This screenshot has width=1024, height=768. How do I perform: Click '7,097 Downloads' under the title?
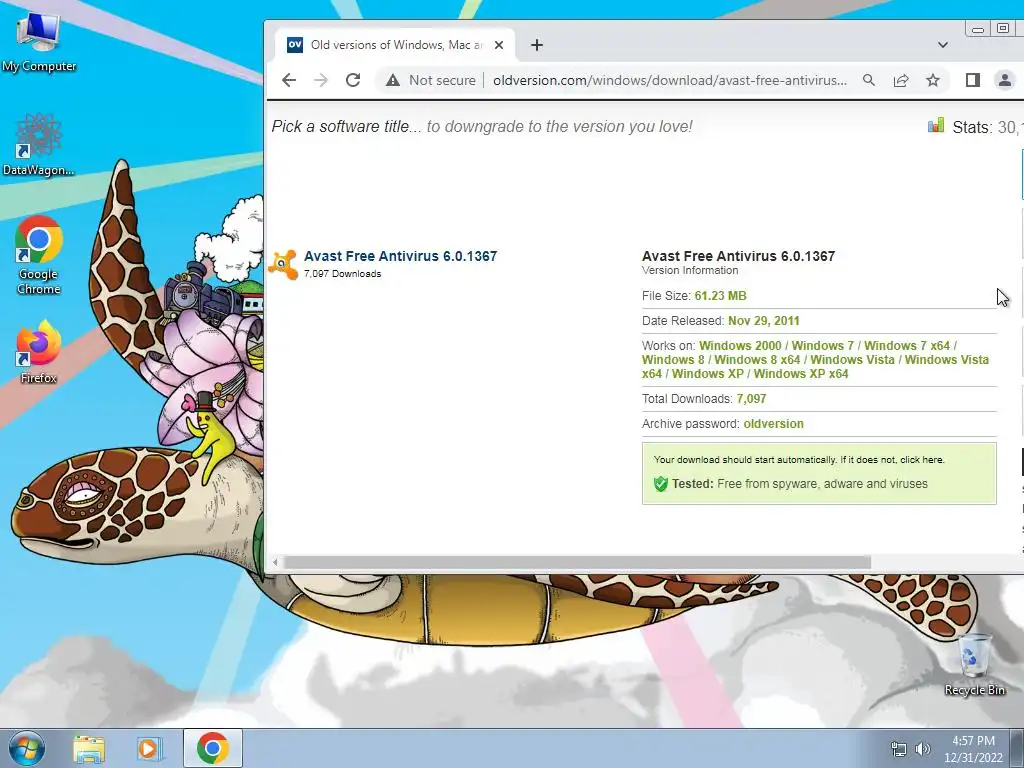point(342,274)
